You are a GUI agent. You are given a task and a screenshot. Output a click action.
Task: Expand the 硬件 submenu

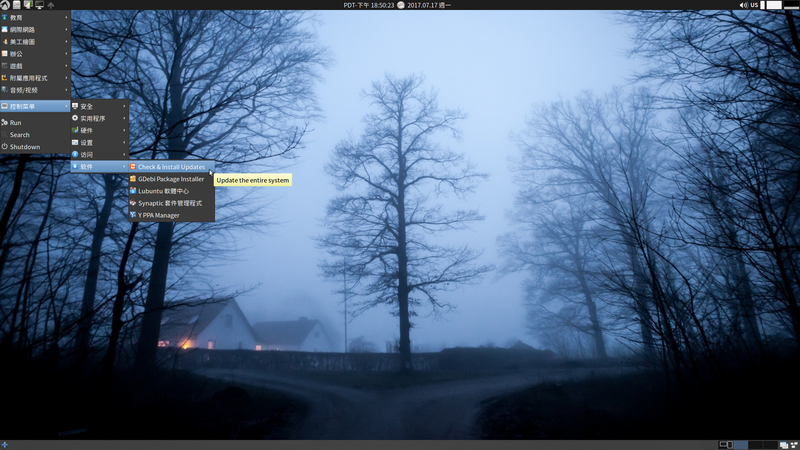[87, 130]
